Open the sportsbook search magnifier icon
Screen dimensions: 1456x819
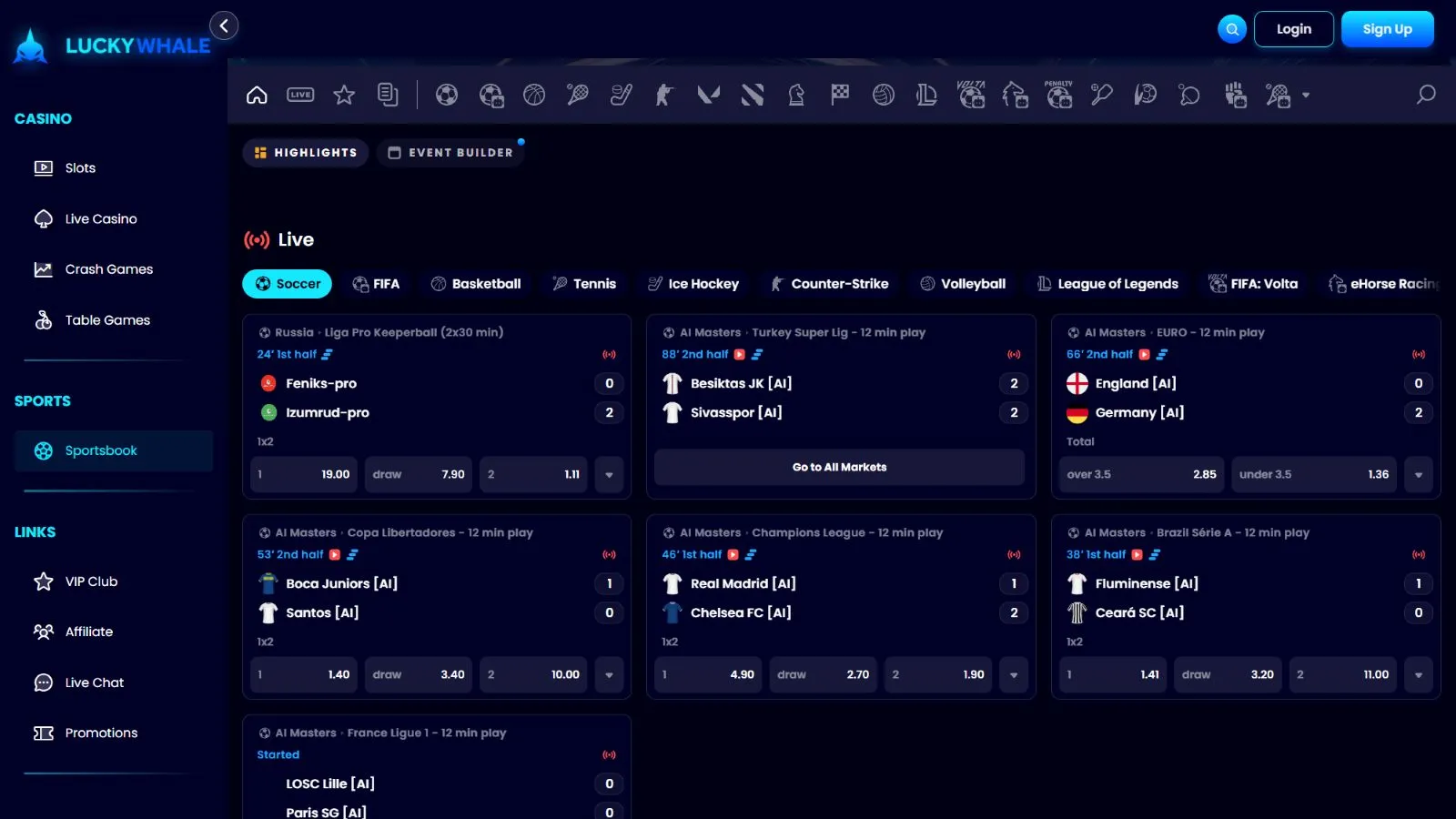pos(1426,95)
